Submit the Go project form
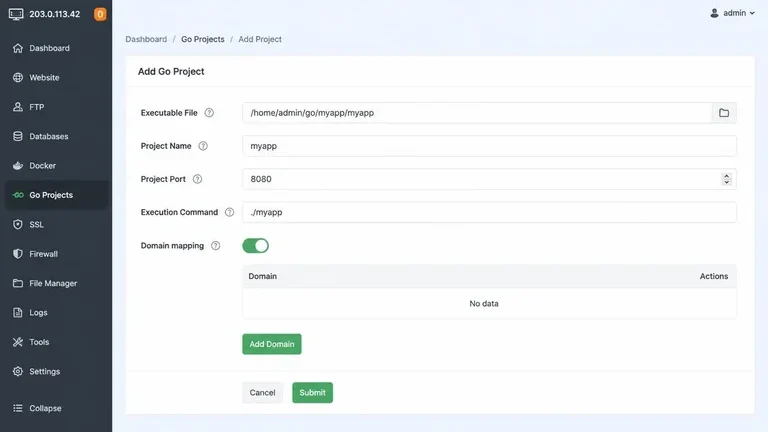Viewport: 768px width, 432px height. tap(312, 392)
